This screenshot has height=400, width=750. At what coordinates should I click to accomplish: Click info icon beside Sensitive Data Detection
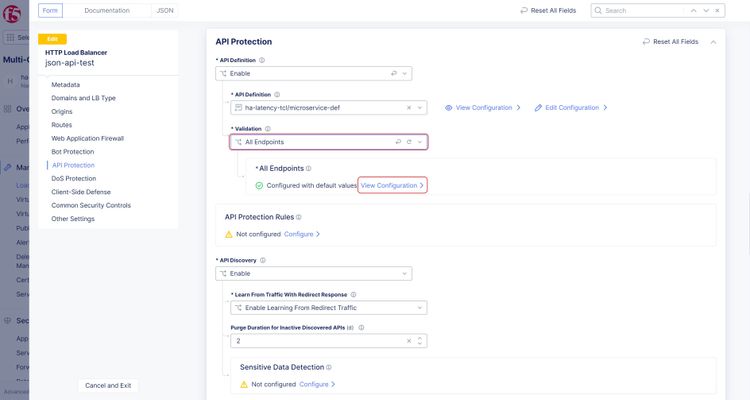pos(329,367)
